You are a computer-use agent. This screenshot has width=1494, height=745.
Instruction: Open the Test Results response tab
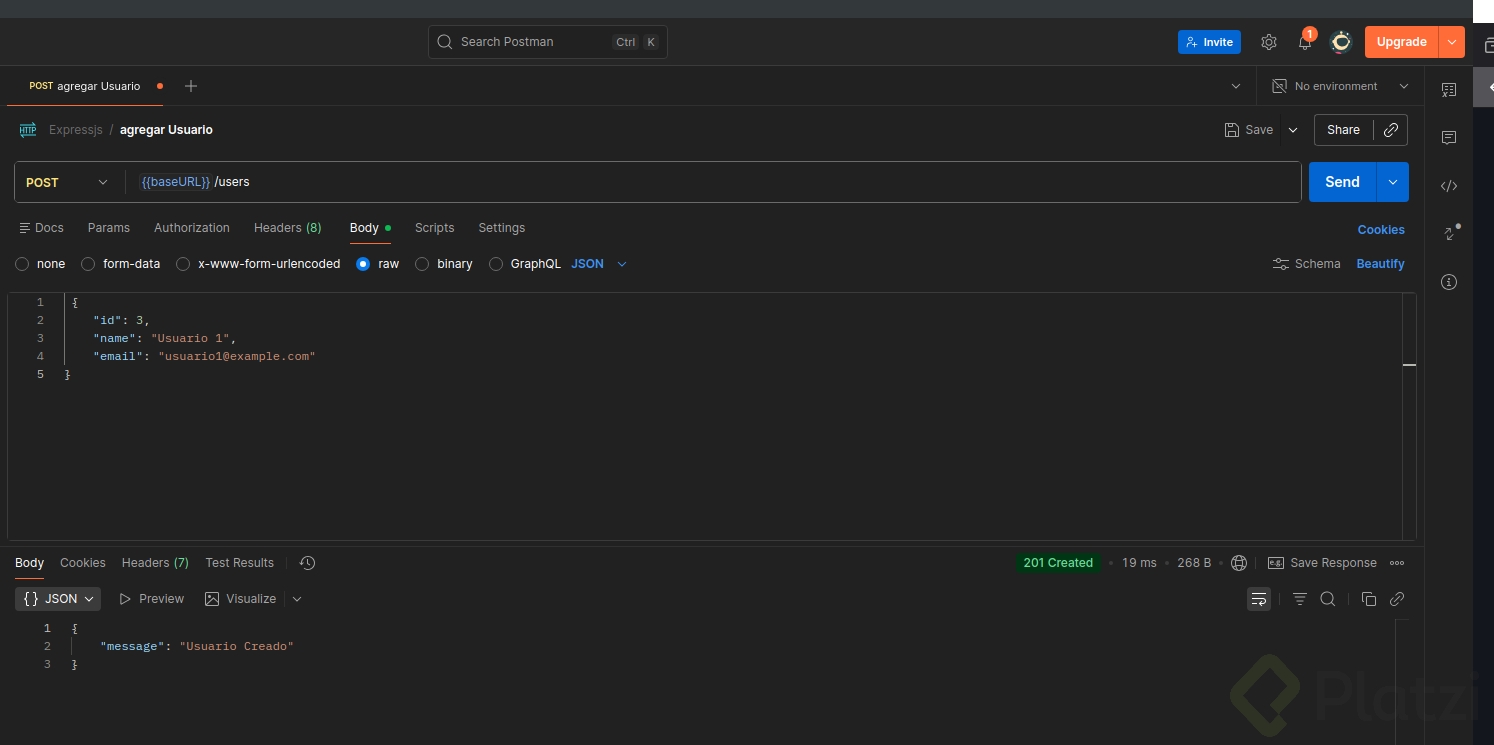(x=239, y=563)
